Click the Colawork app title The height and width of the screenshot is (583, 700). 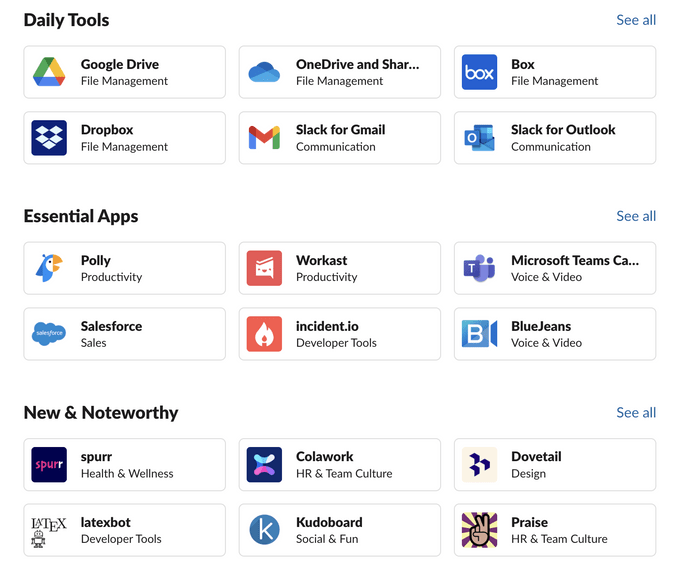[325, 456]
